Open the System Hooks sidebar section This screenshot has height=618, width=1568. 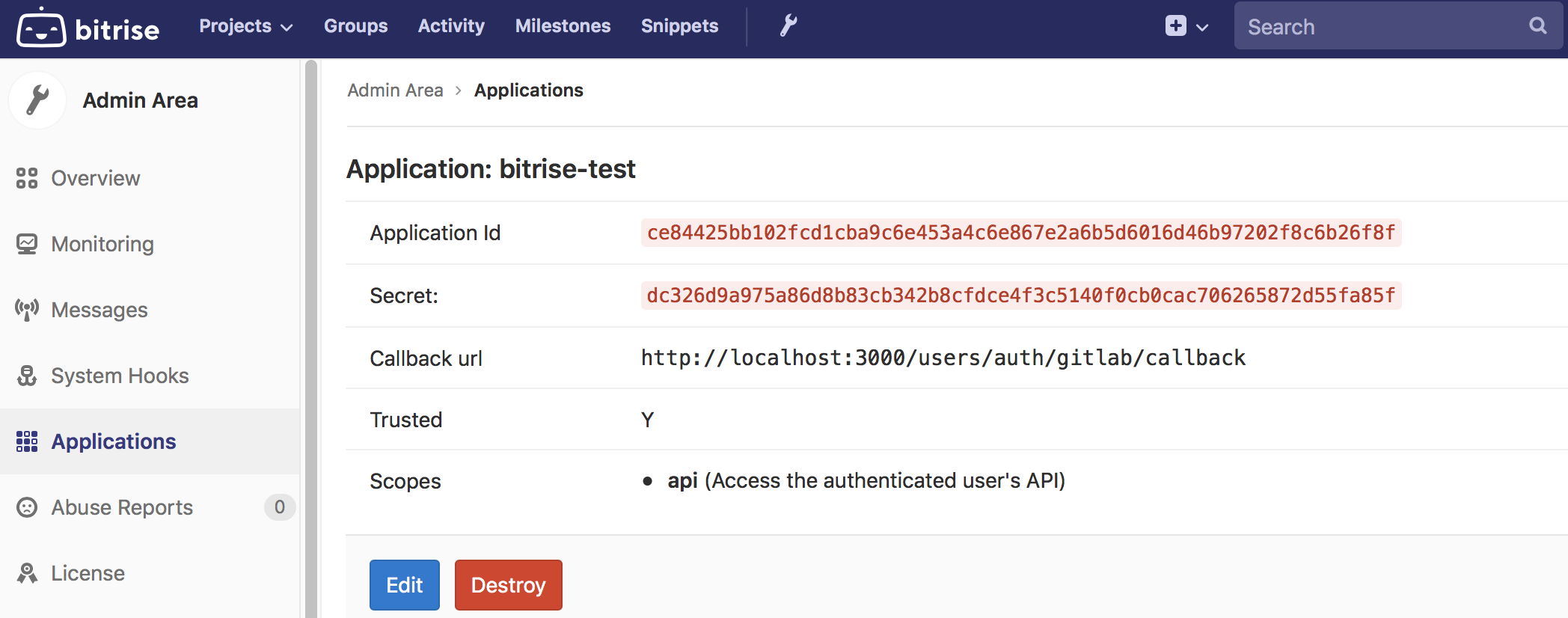point(150,376)
